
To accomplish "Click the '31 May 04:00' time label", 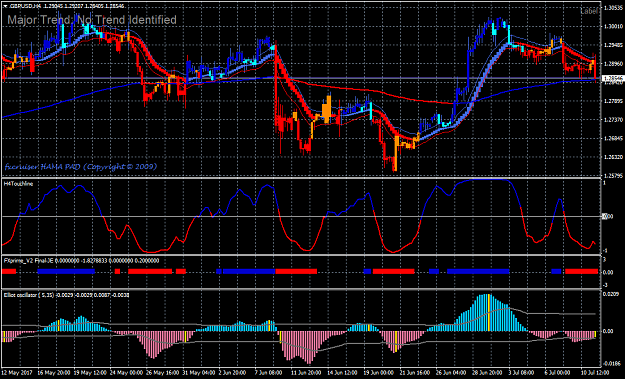I will coord(198,373).
